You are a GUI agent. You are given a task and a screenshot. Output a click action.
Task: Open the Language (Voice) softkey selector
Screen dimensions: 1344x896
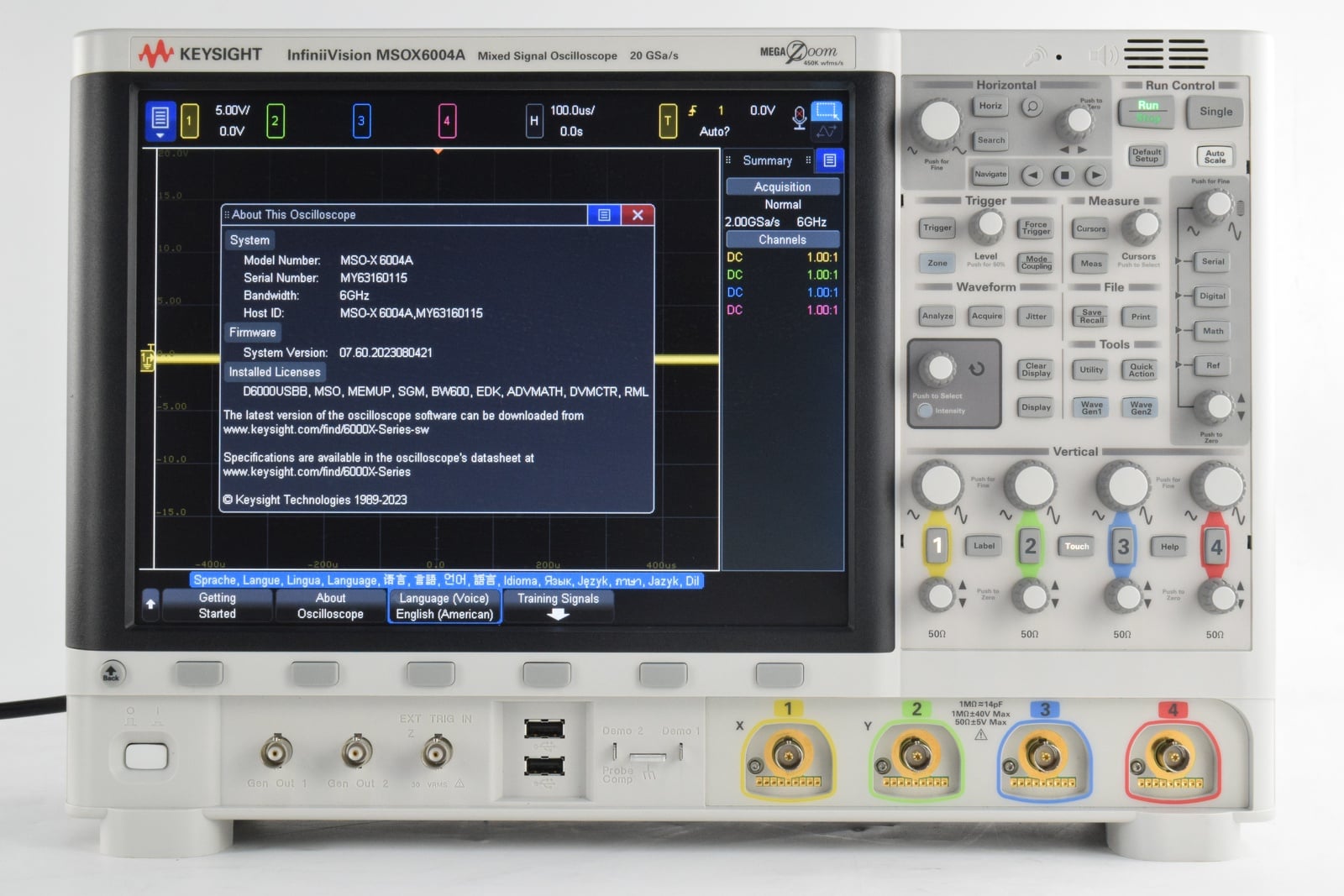[444, 606]
